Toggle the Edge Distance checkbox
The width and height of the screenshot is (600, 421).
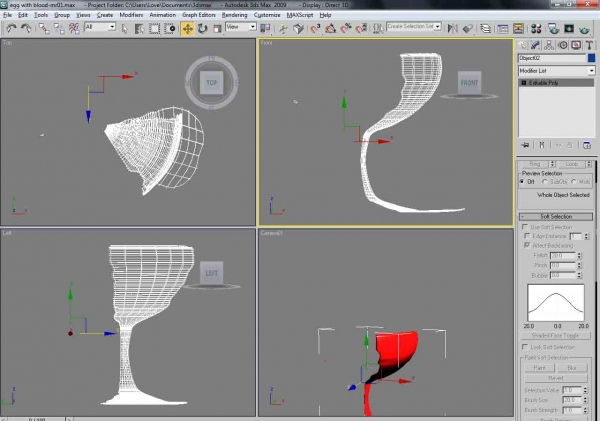point(527,236)
